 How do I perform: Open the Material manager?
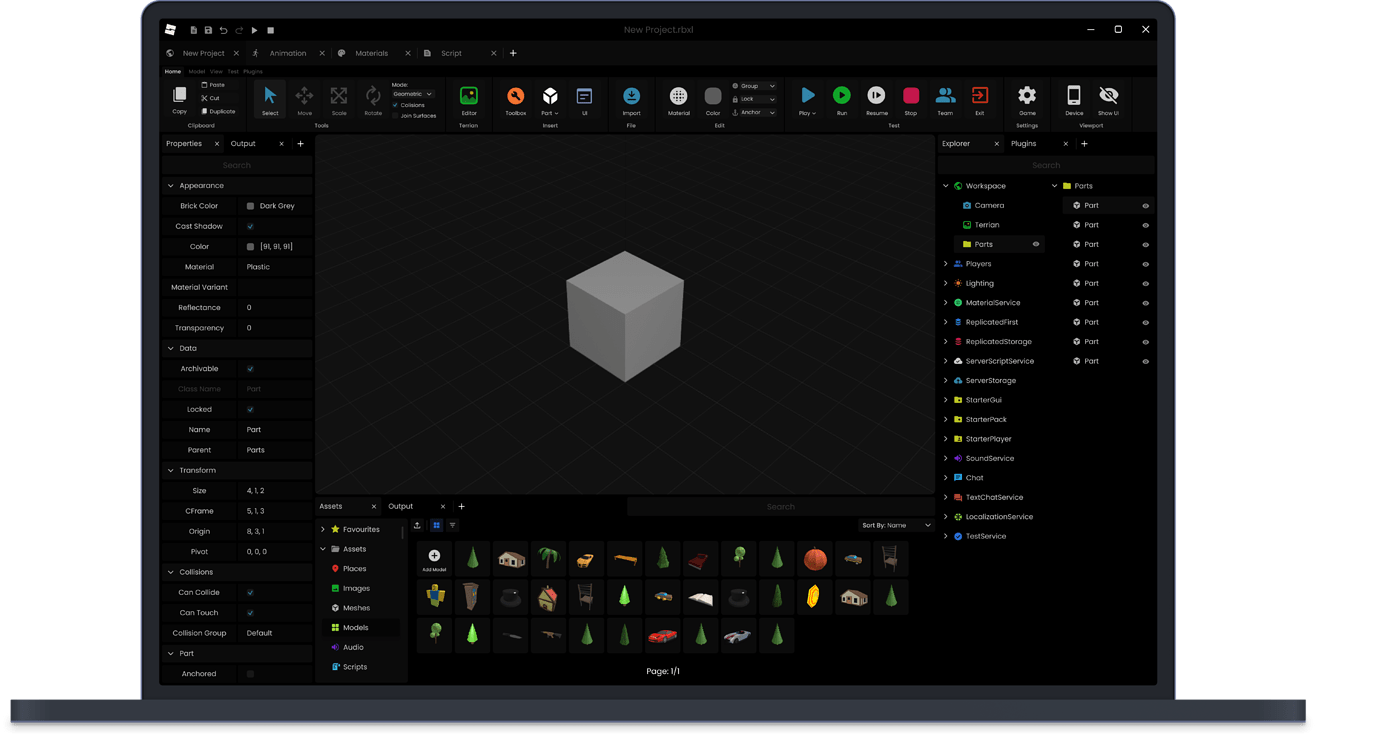[678, 97]
